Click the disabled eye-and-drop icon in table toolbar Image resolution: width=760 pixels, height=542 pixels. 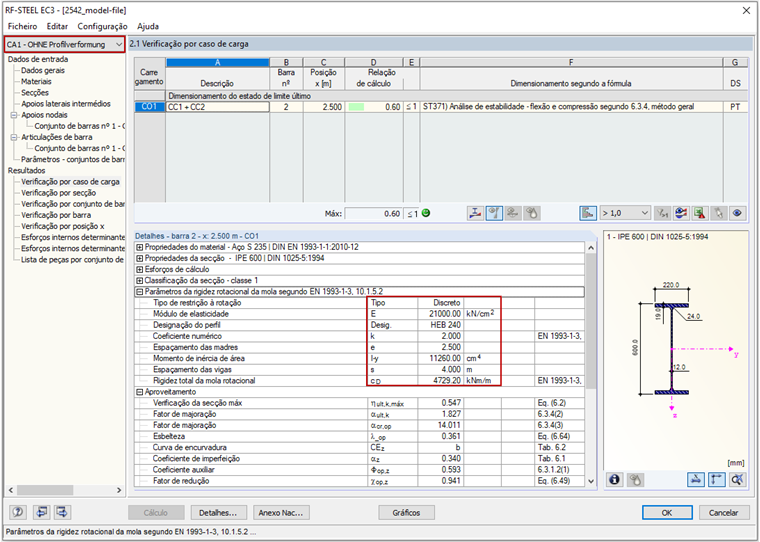pos(532,213)
